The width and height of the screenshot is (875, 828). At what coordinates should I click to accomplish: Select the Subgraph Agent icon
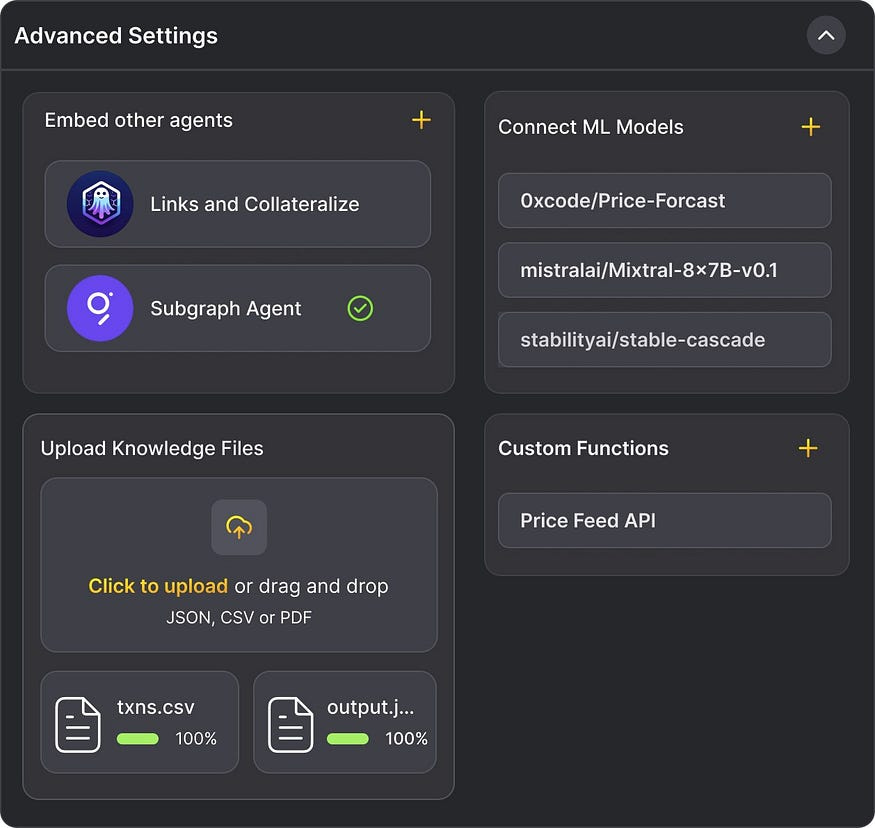pos(99,308)
